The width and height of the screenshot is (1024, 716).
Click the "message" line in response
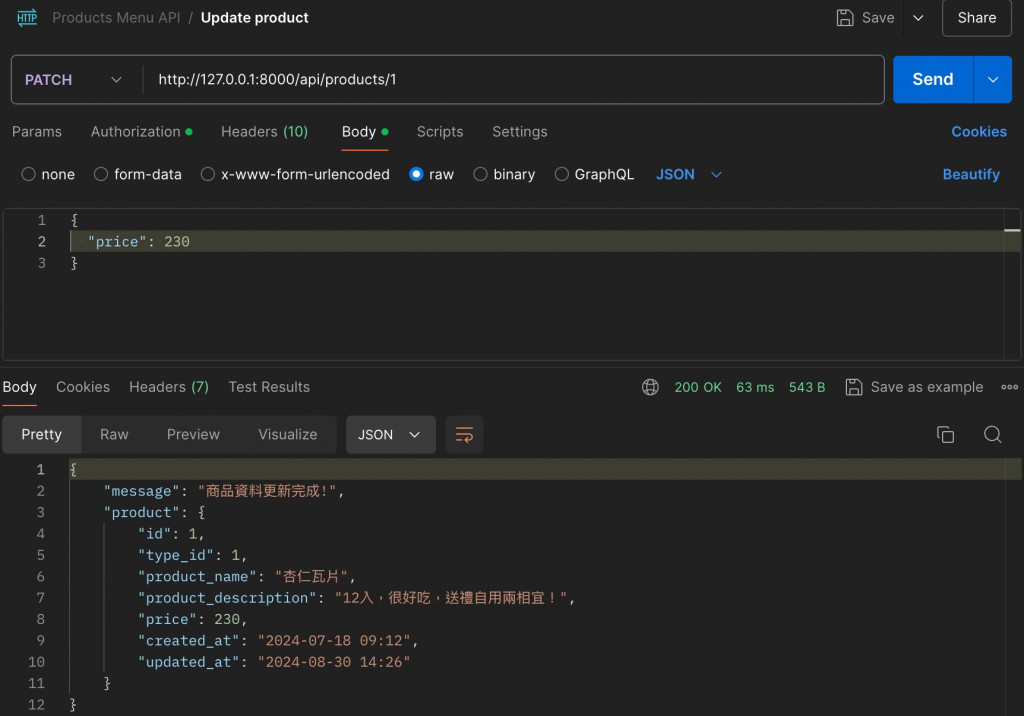224,491
